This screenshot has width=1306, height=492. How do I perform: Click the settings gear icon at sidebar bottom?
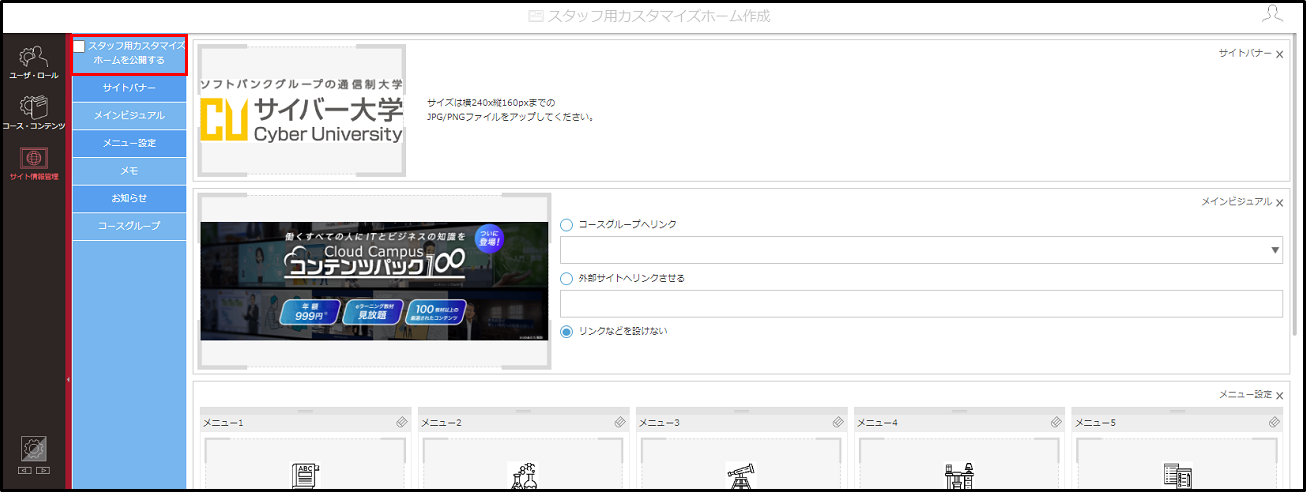tap(34, 449)
